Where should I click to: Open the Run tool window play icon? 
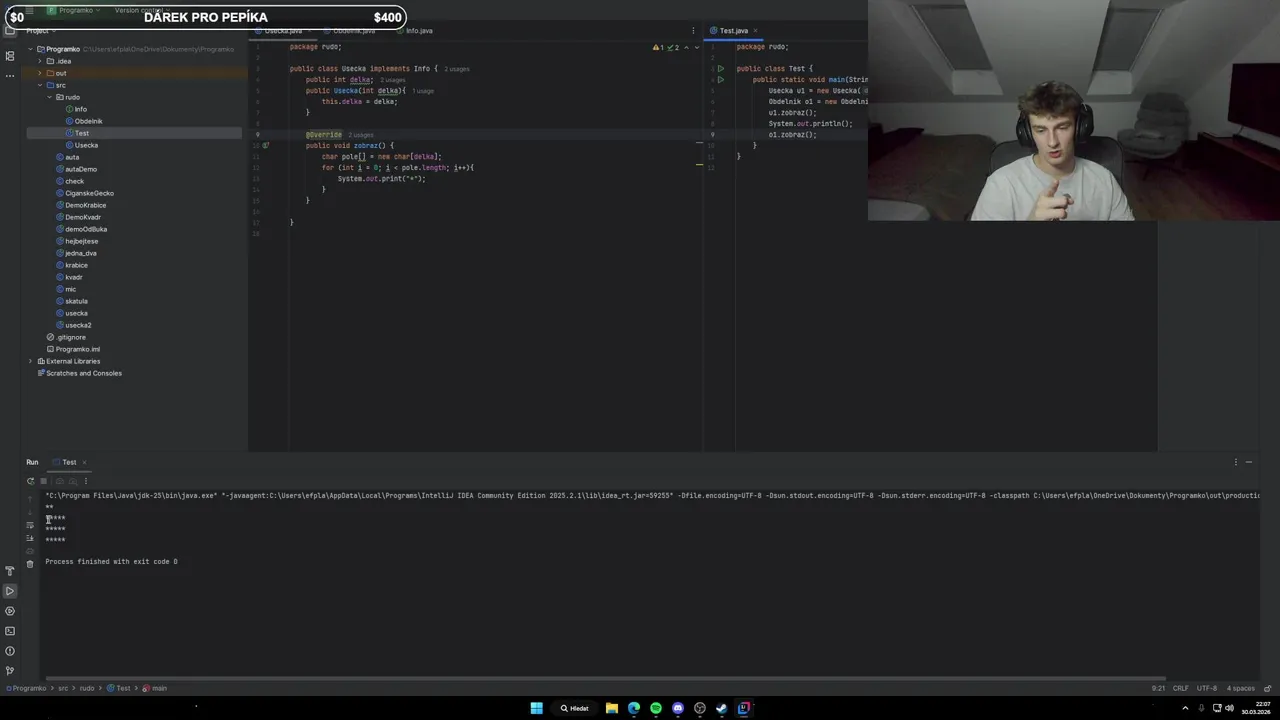coord(10,591)
